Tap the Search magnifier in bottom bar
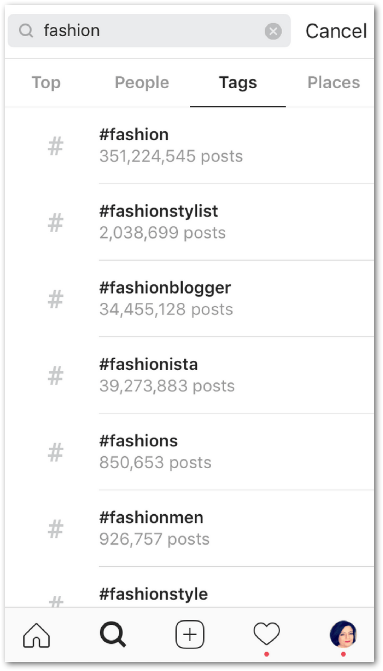Viewport: 383px width, 671px height. coord(113,635)
